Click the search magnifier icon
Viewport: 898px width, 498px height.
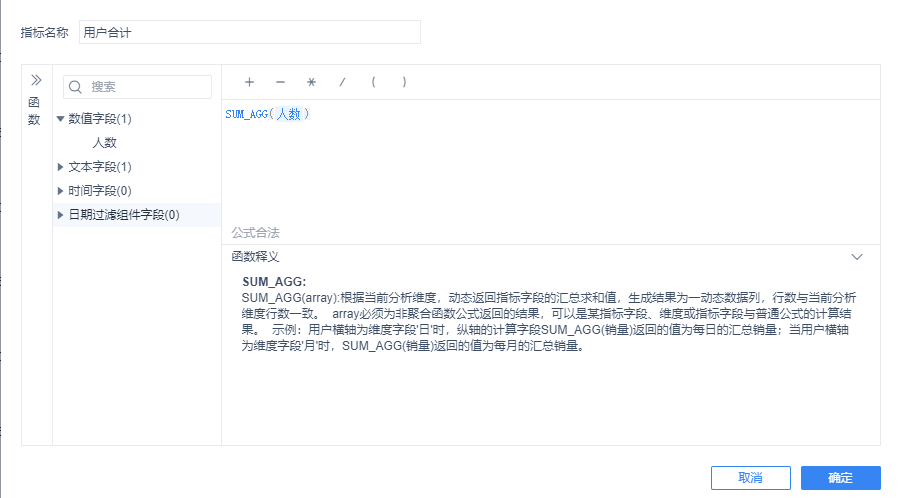pos(75,87)
